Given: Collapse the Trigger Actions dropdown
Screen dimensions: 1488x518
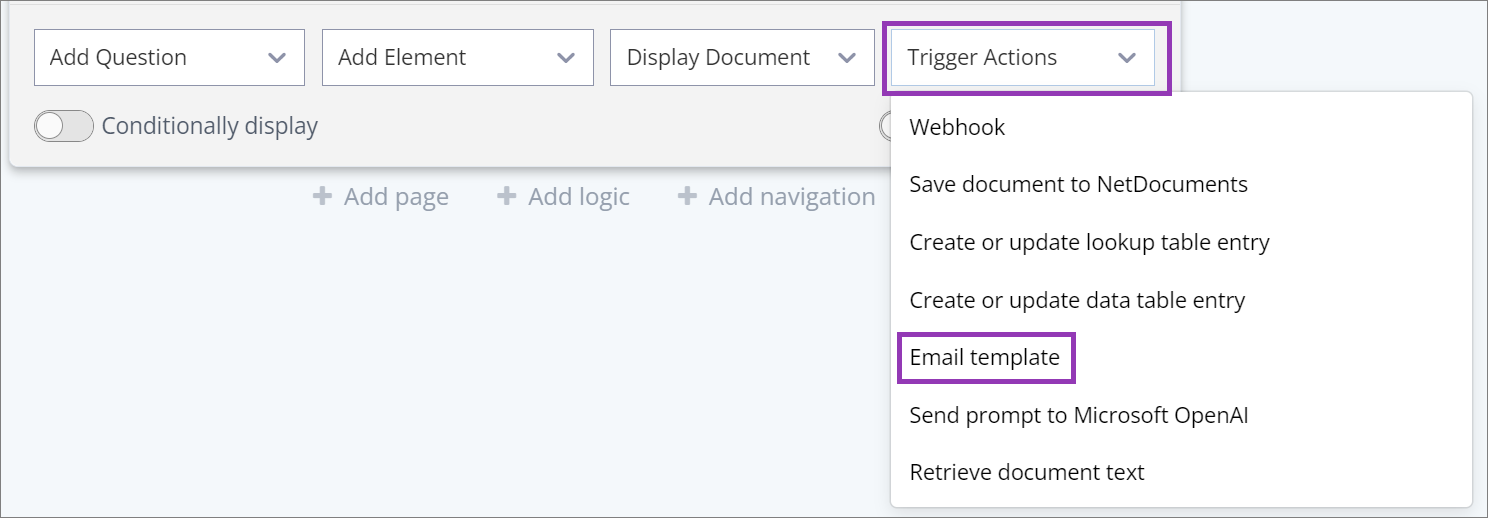Looking at the screenshot, I should tap(1023, 57).
